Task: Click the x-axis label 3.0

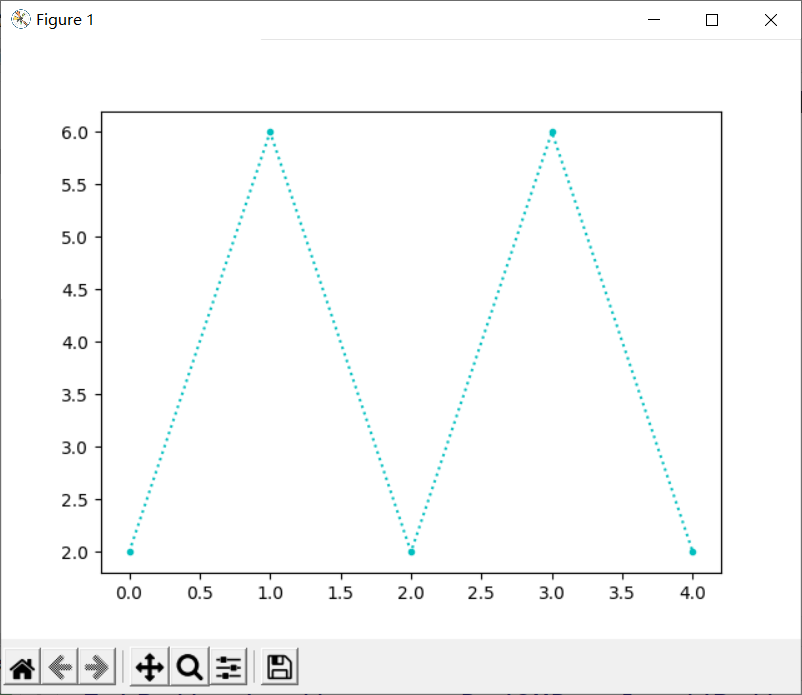Action: click(551, 593)
